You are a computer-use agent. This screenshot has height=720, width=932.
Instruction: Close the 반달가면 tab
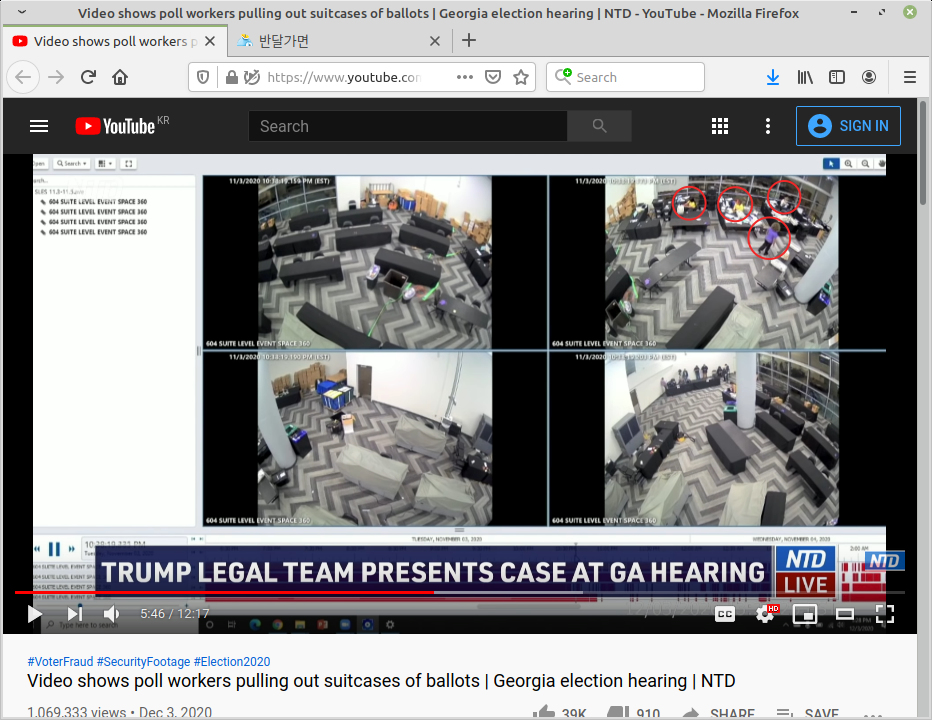tap(434, 41)
